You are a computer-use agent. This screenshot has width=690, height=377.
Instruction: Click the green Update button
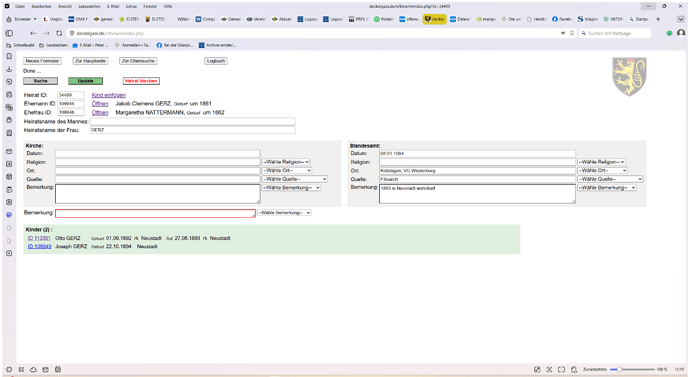(x=85, y=81)
